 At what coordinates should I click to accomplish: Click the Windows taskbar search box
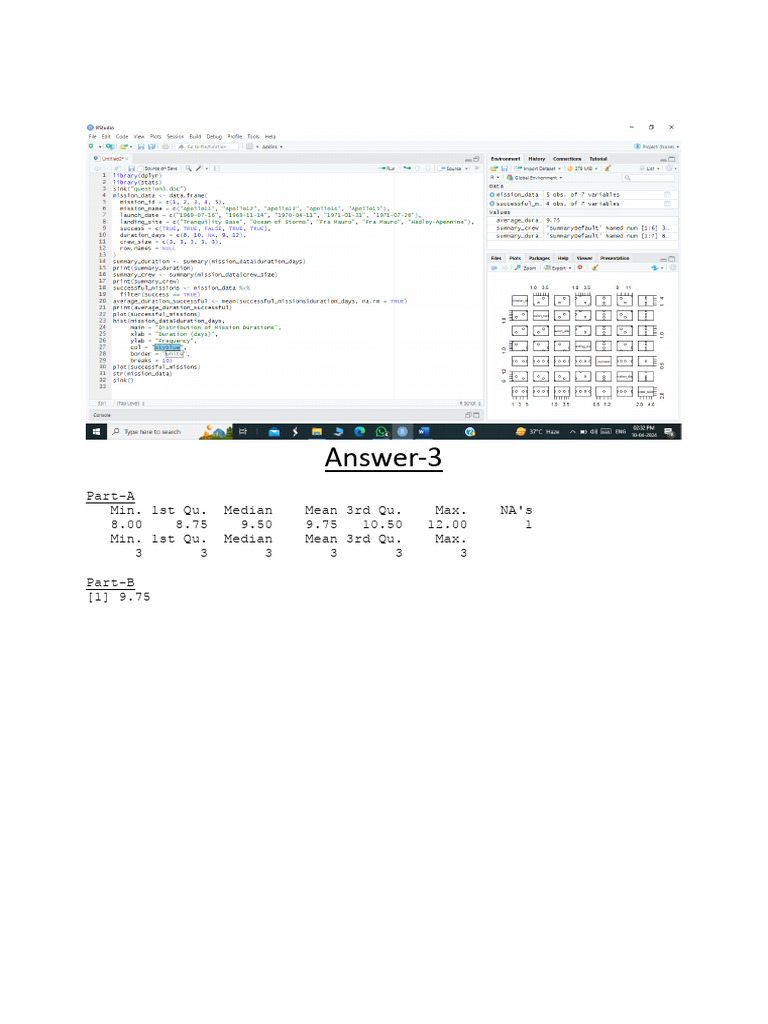coord(150,431)
